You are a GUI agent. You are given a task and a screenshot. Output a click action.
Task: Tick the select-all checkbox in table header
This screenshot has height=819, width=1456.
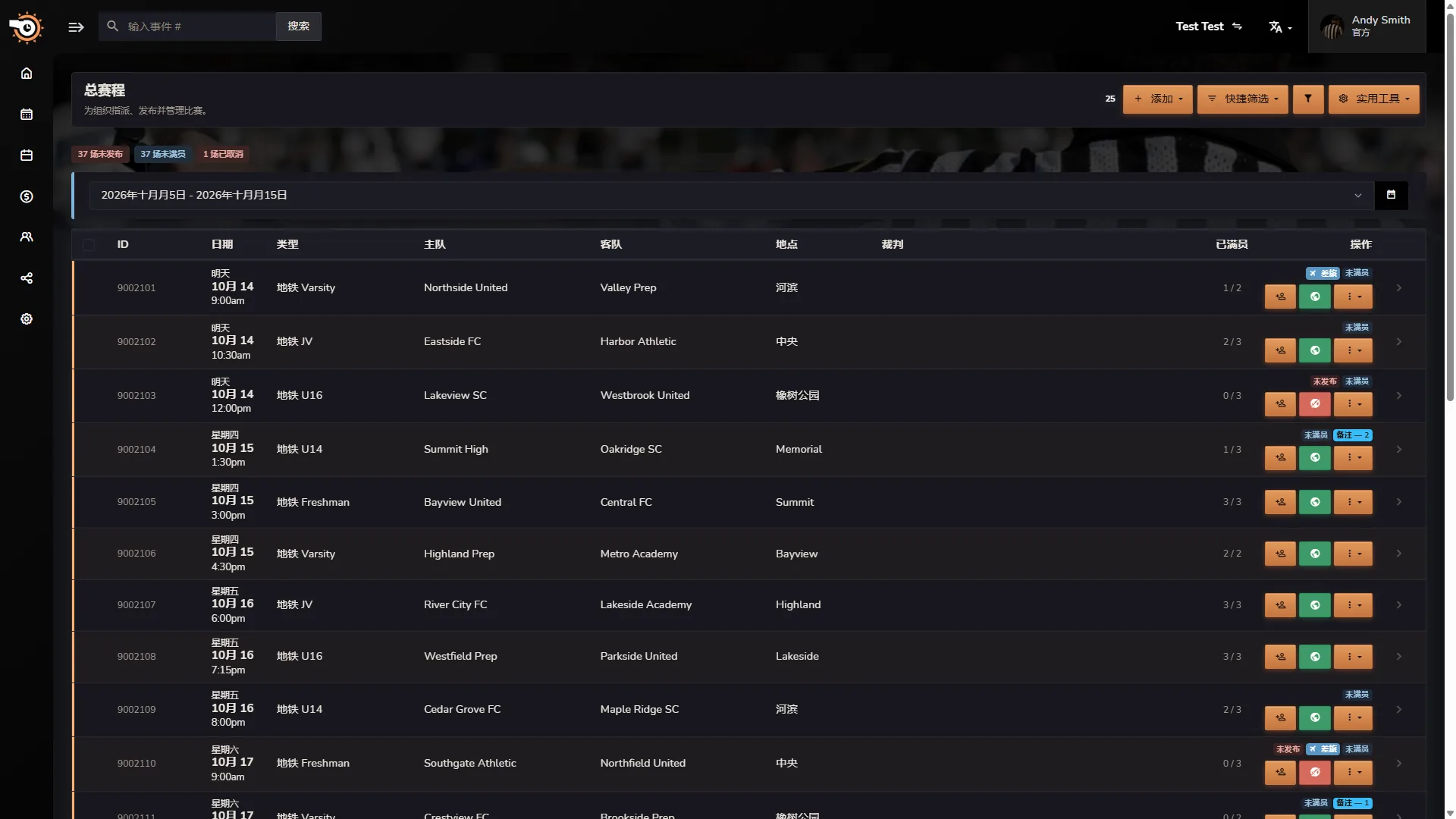(89, 245)
